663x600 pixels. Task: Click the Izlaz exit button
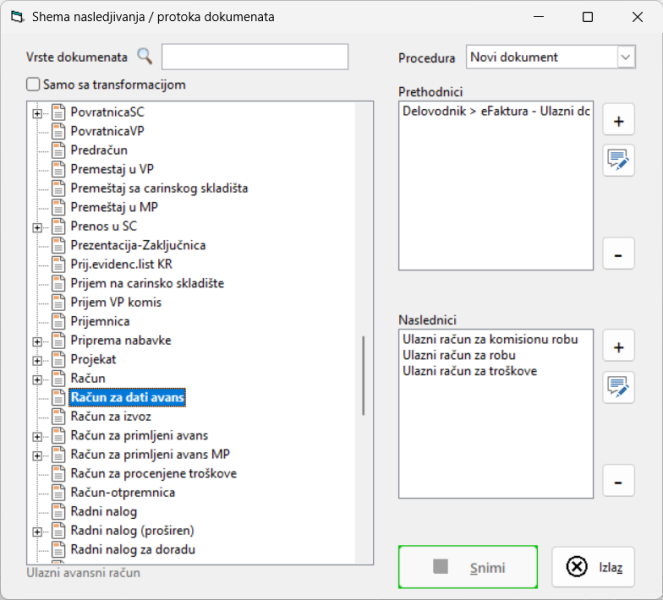[x=593, y=567]
